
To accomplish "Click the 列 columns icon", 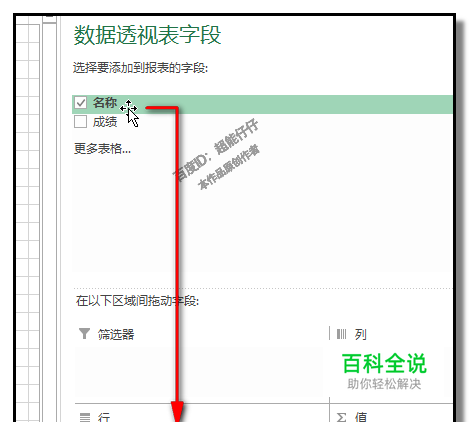I will 342,334.
